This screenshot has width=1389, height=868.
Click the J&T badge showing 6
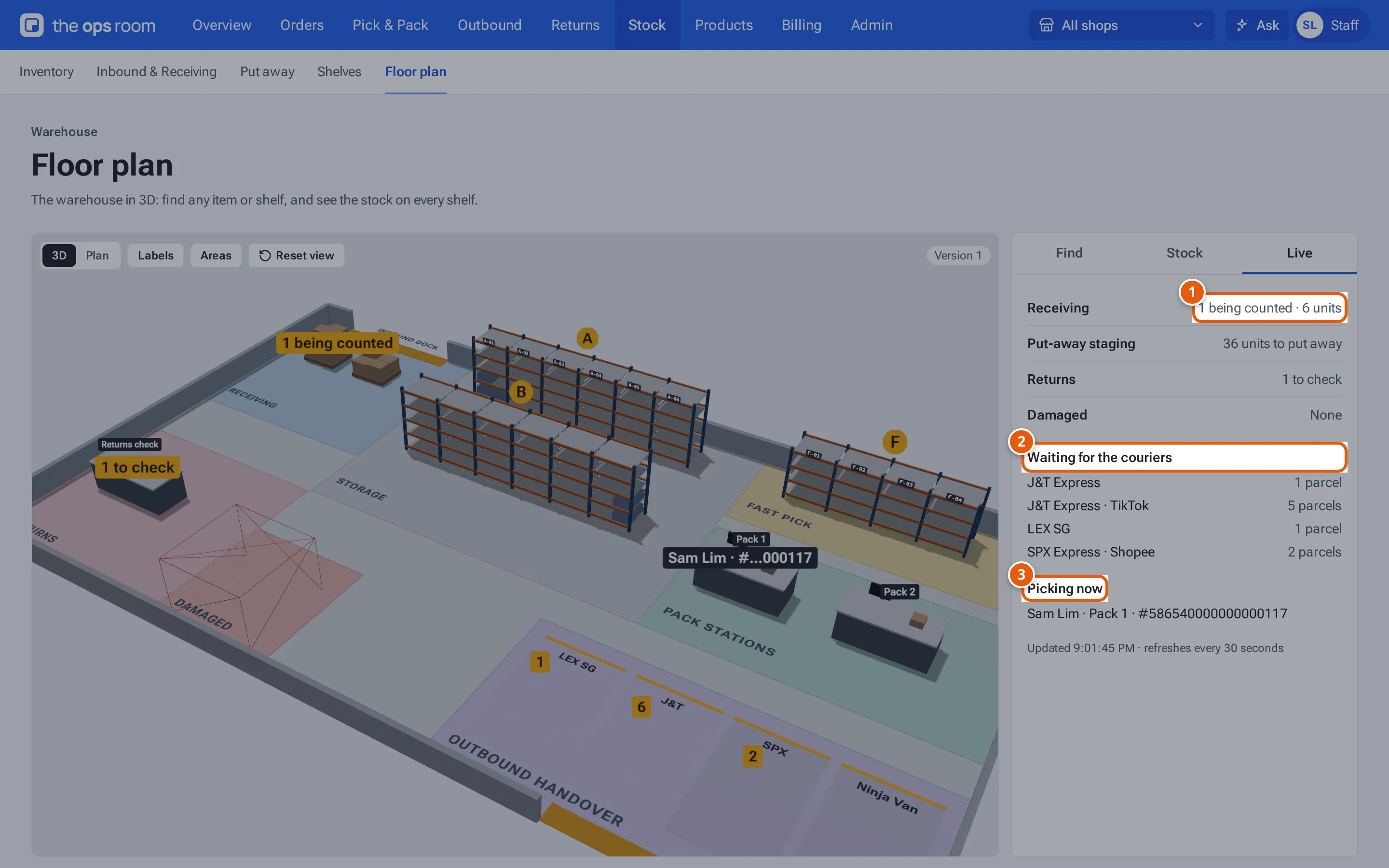pyautogui.click(x=641, y=706)
